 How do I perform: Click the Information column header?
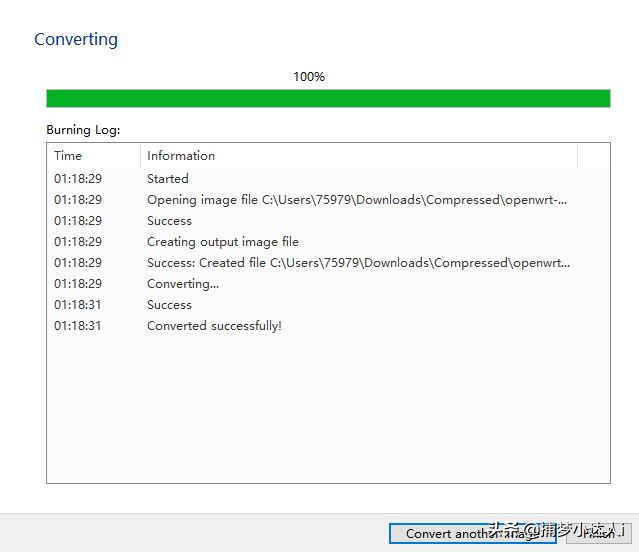(x=359, y=156)
